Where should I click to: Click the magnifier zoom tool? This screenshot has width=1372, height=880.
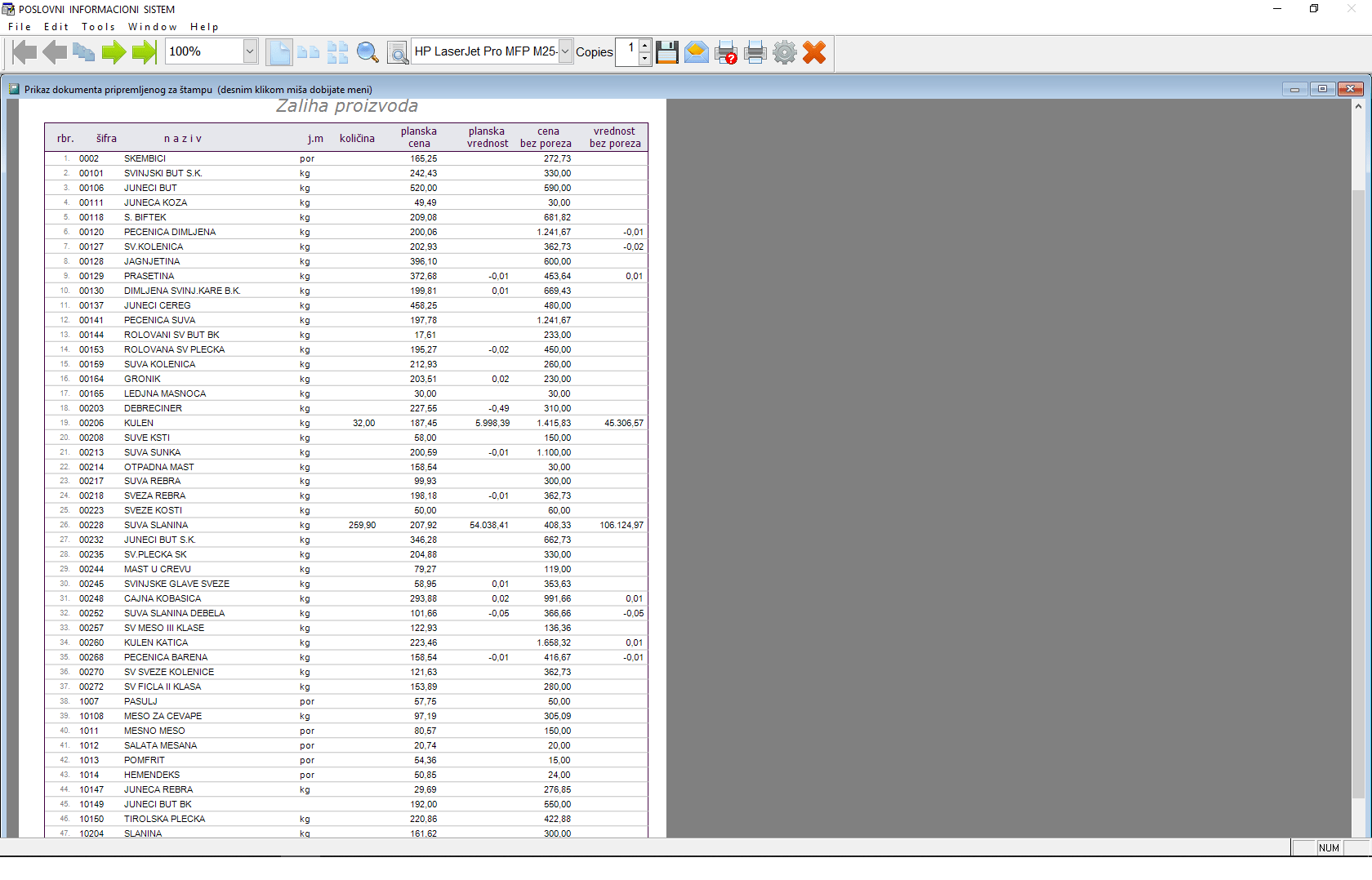(x=367, y=52)
